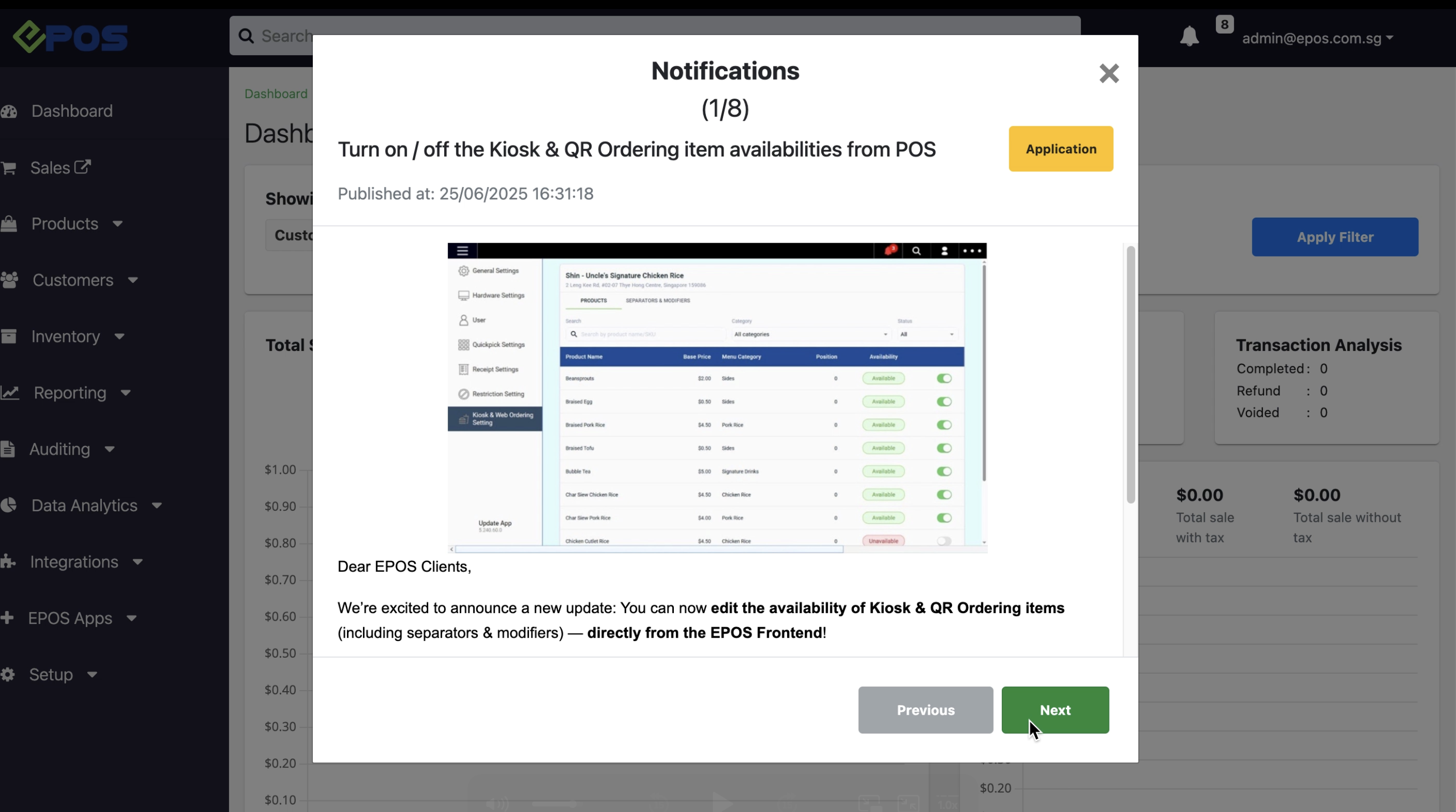Viewport: 1456px width, 812px height.
Task: Open the notifications bell icon
Action: [1189, 36]
